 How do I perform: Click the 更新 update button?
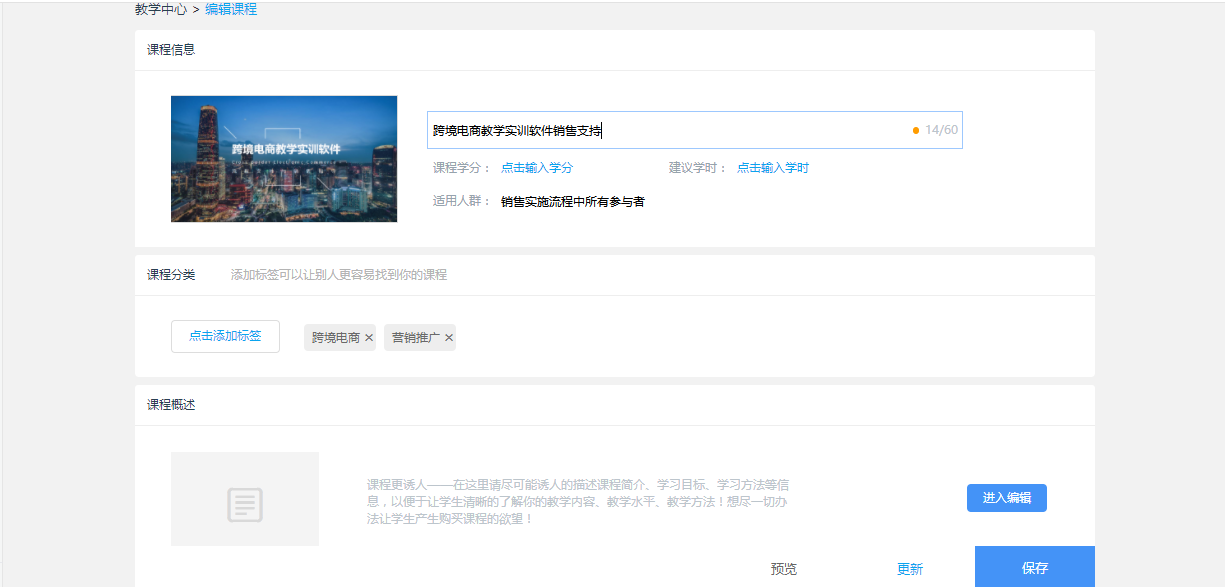(910, 569)
